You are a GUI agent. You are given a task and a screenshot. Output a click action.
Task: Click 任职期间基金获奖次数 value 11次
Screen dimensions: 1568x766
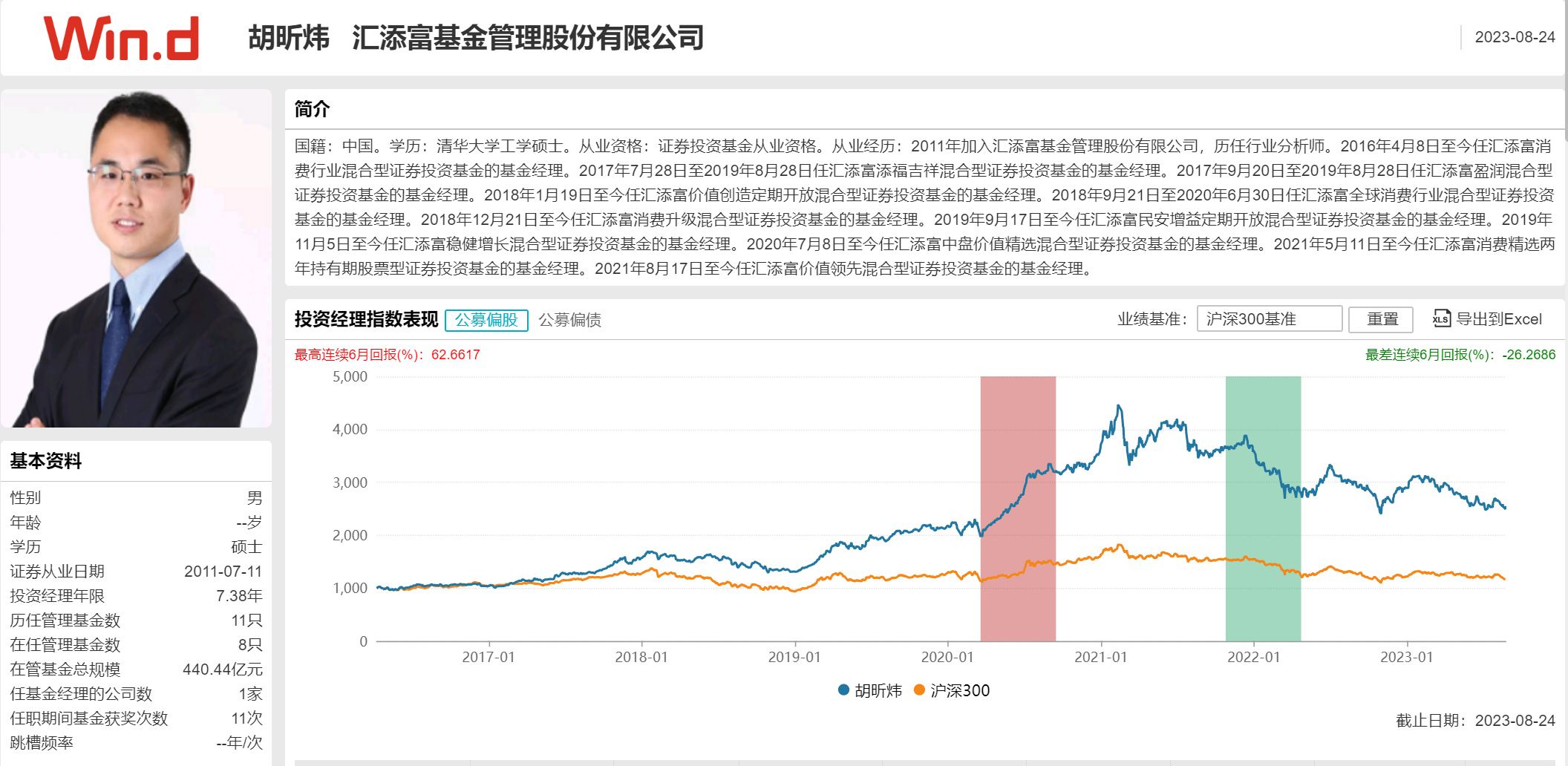point(246,718)
